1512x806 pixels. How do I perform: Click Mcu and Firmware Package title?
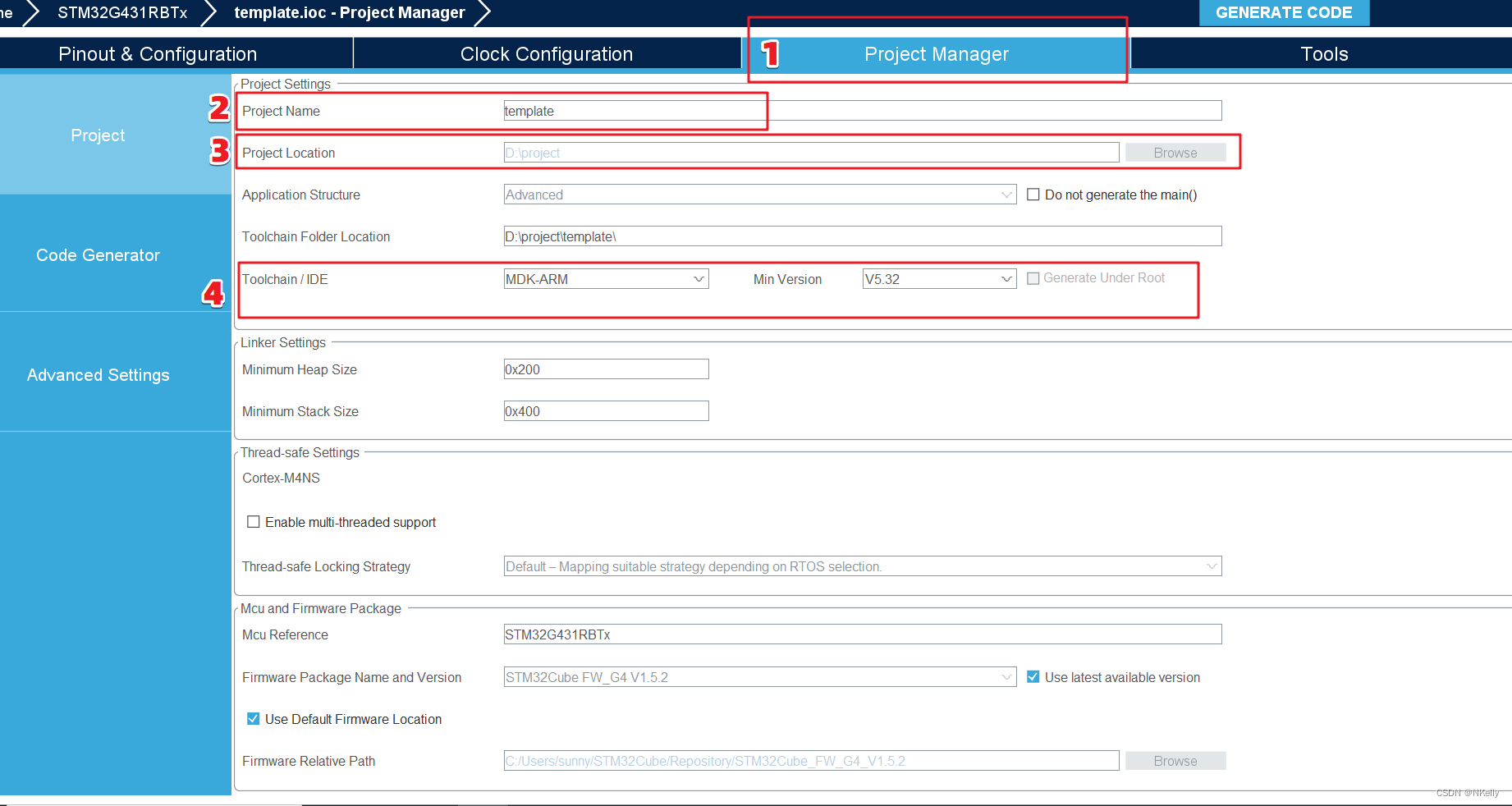321,608
